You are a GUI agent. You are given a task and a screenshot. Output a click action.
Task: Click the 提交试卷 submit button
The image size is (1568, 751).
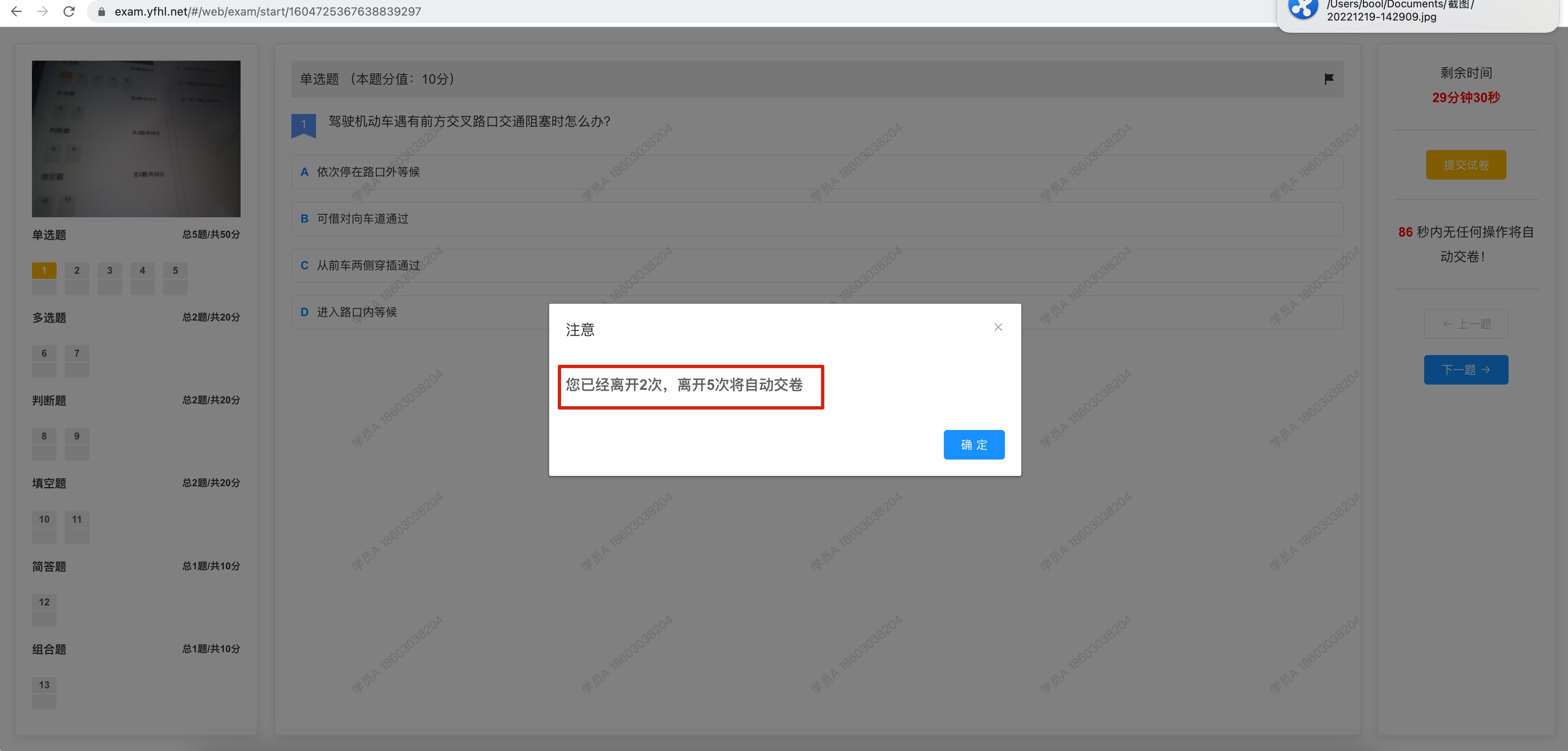1466,164
